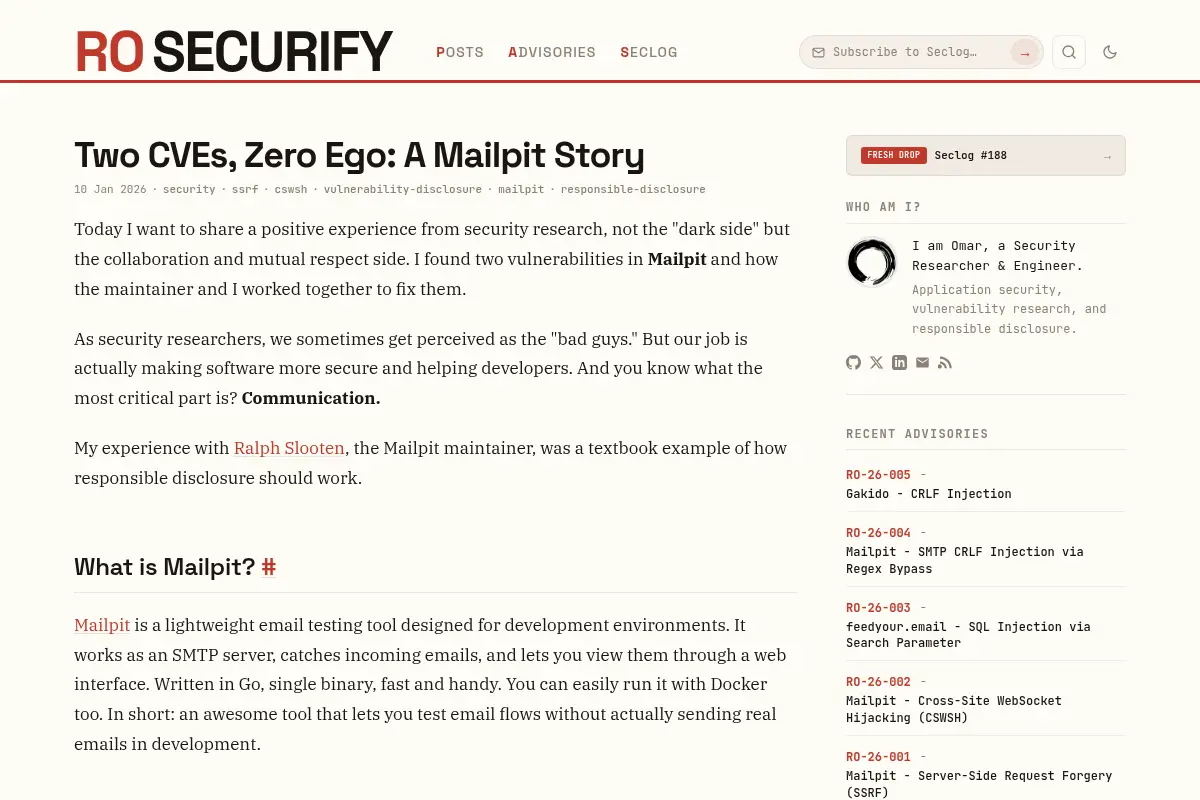Submit subscription with the arrow button
Image resolution: width=1200 pixels, height=800 pixels.
[1025, 52]
